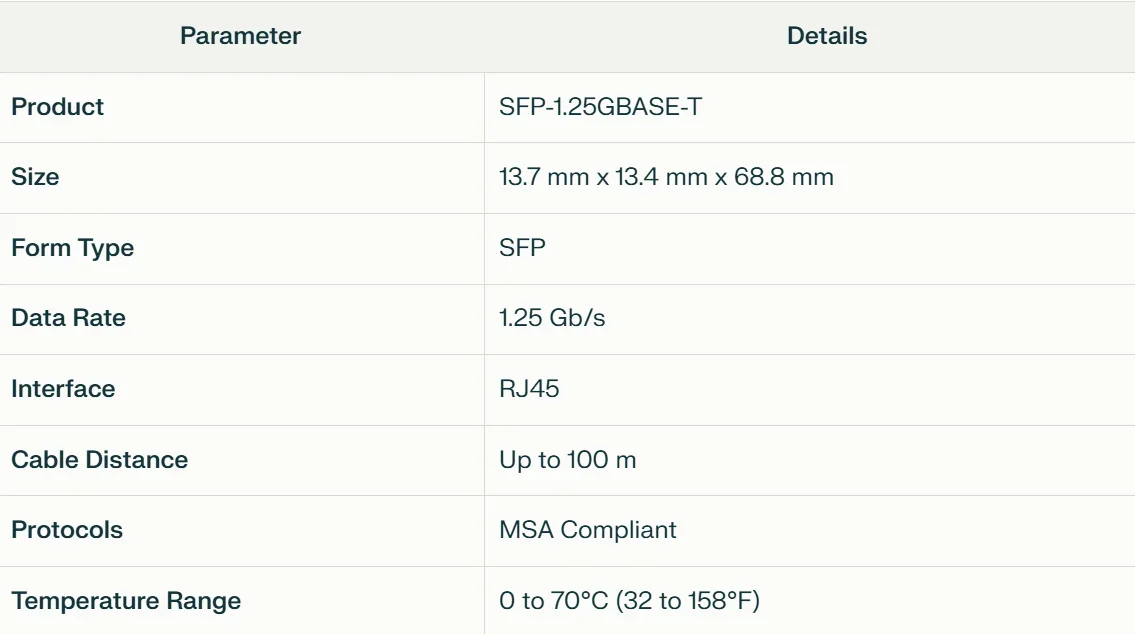Click the RJ45 interface value

529,389
